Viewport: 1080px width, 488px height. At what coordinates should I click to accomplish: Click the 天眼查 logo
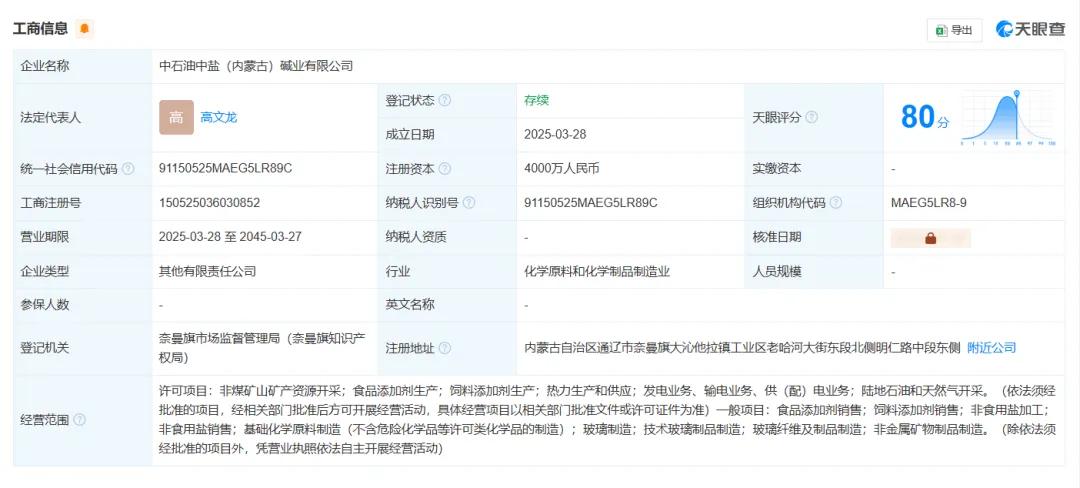pyautogui.click(x=1030, y=29)
